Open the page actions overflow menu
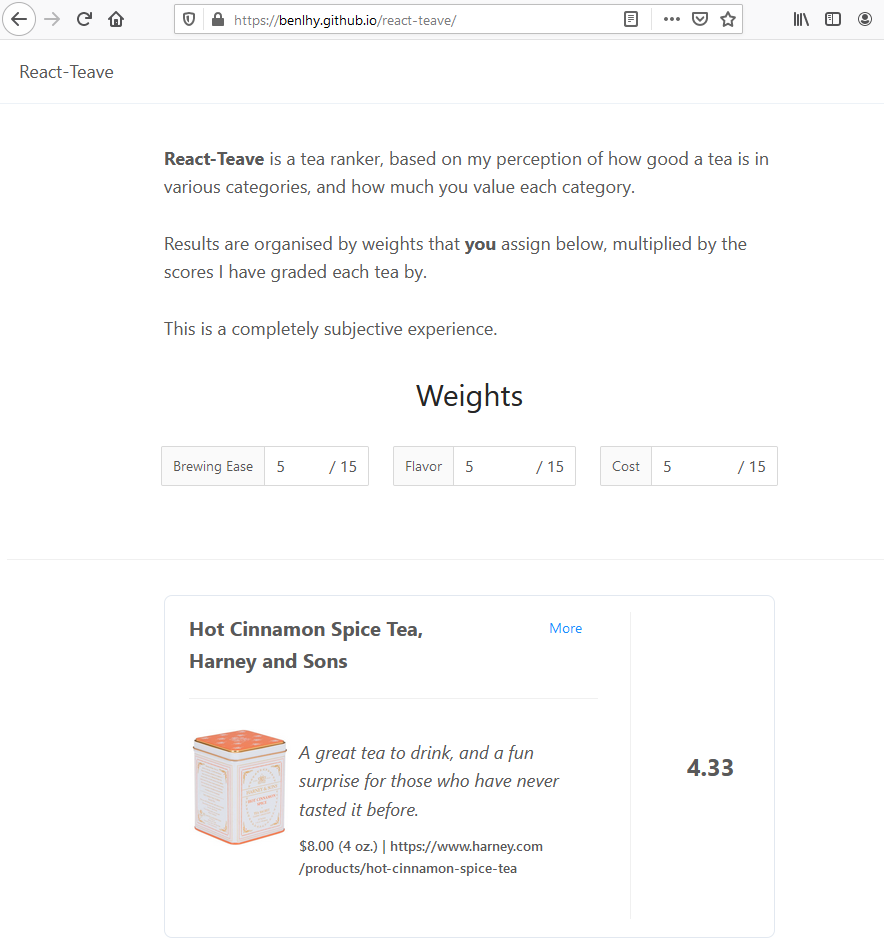Screen dimensions: 884x944 point(671,18)
